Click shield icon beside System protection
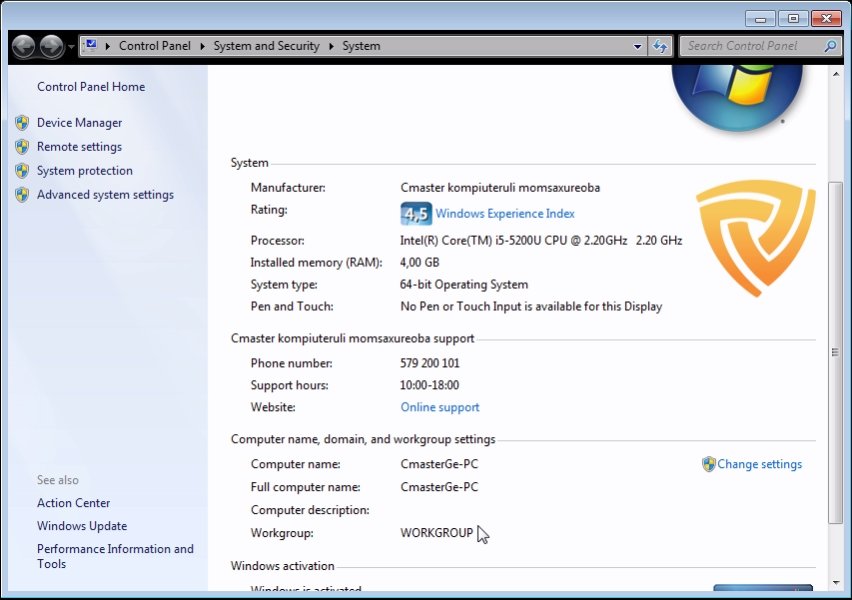This screenshot has height=600, width=852. click(x=22, y=171)
